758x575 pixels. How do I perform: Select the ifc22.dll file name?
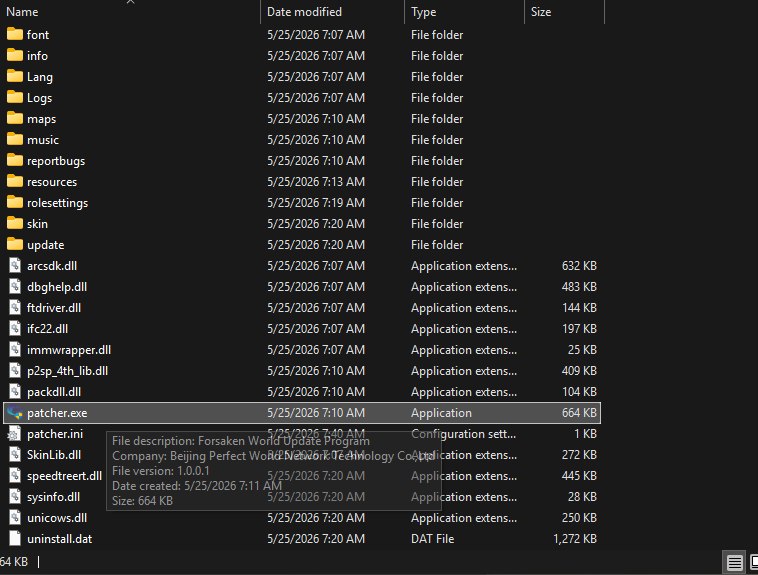pos(47,329)
